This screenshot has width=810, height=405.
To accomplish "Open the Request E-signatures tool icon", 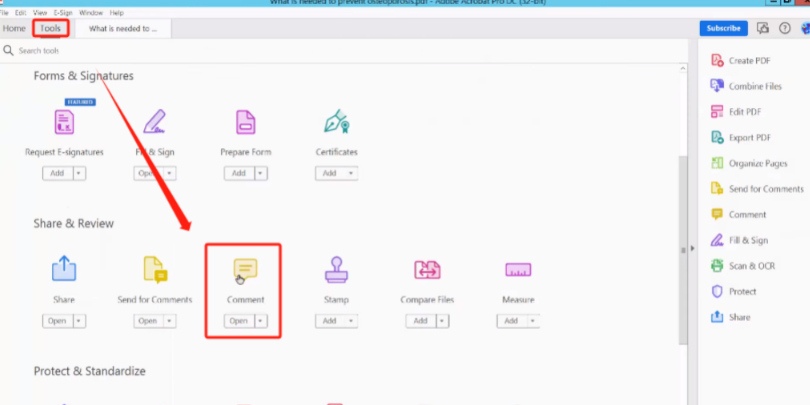I will click(x=64, y=122).
